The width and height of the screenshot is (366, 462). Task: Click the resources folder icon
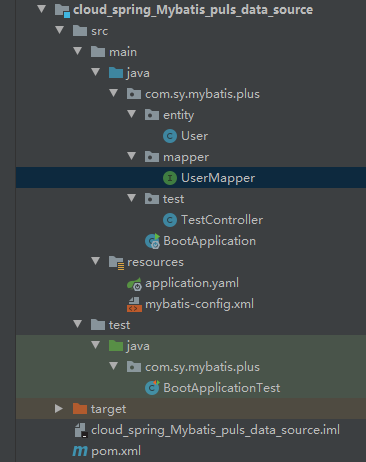tap(117, 262)
